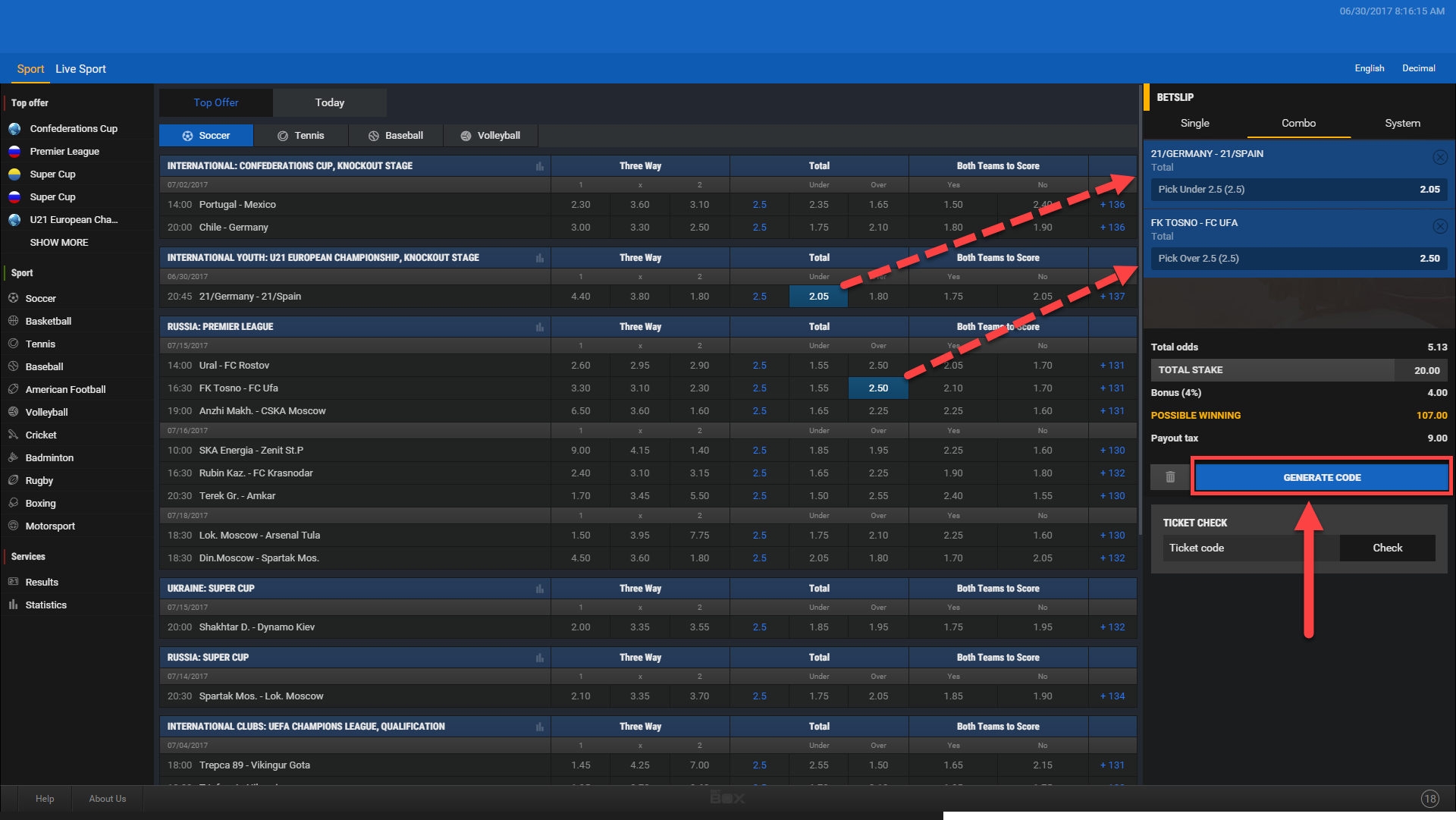Image resolution: width=1456 pixels, height=820 pixels.
Task: Expand +136 more markets for Portugal - Mexico
Action: click(1112, 205)
